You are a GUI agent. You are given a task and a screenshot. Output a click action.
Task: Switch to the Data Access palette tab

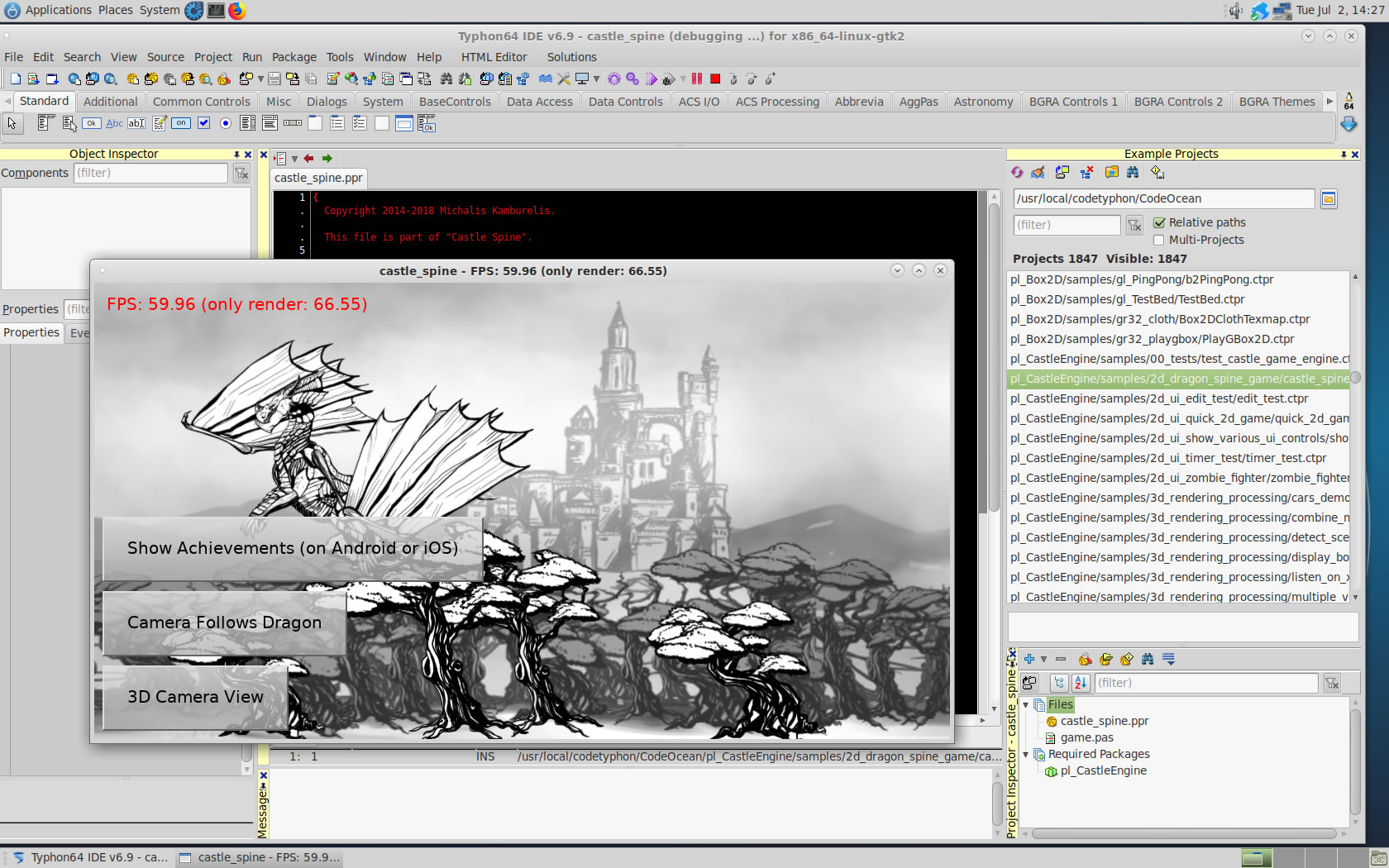[539, 102]
